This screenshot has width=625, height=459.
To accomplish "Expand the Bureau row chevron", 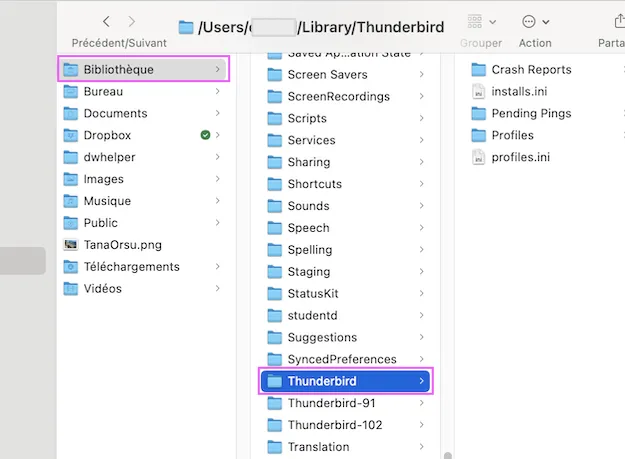I will 218,91.
